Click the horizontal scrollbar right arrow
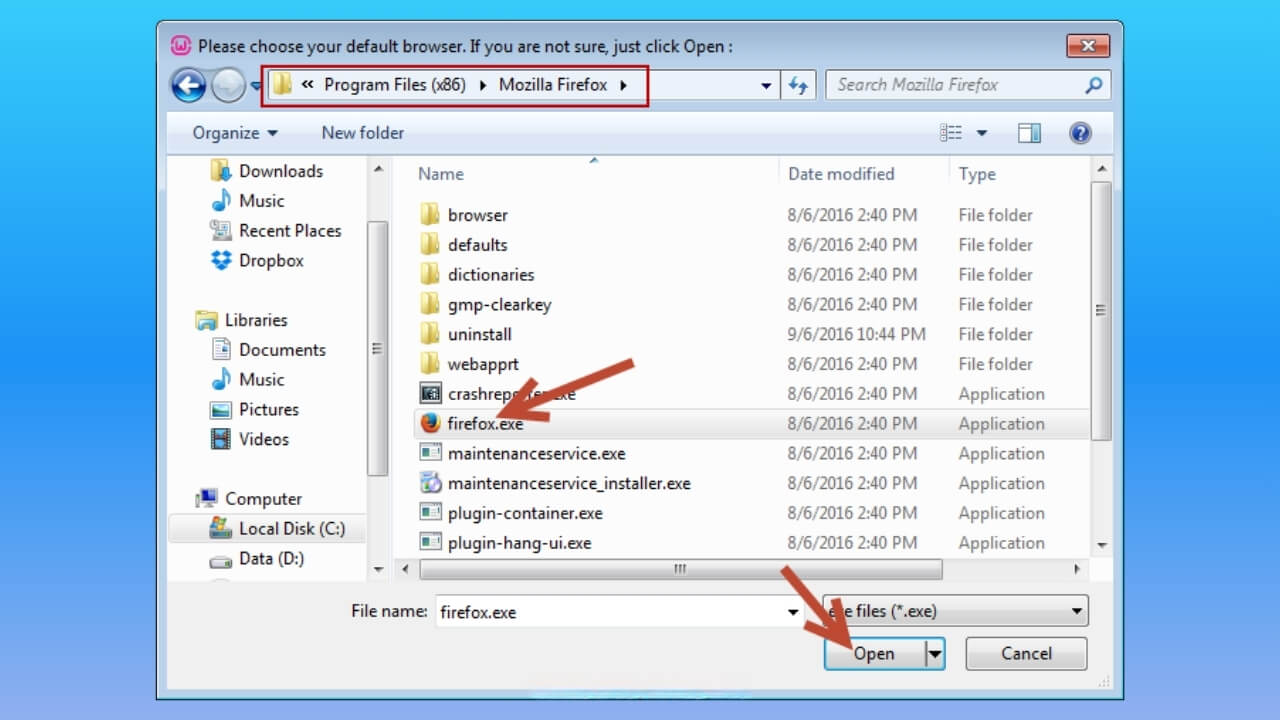 tap(1077, 569)
